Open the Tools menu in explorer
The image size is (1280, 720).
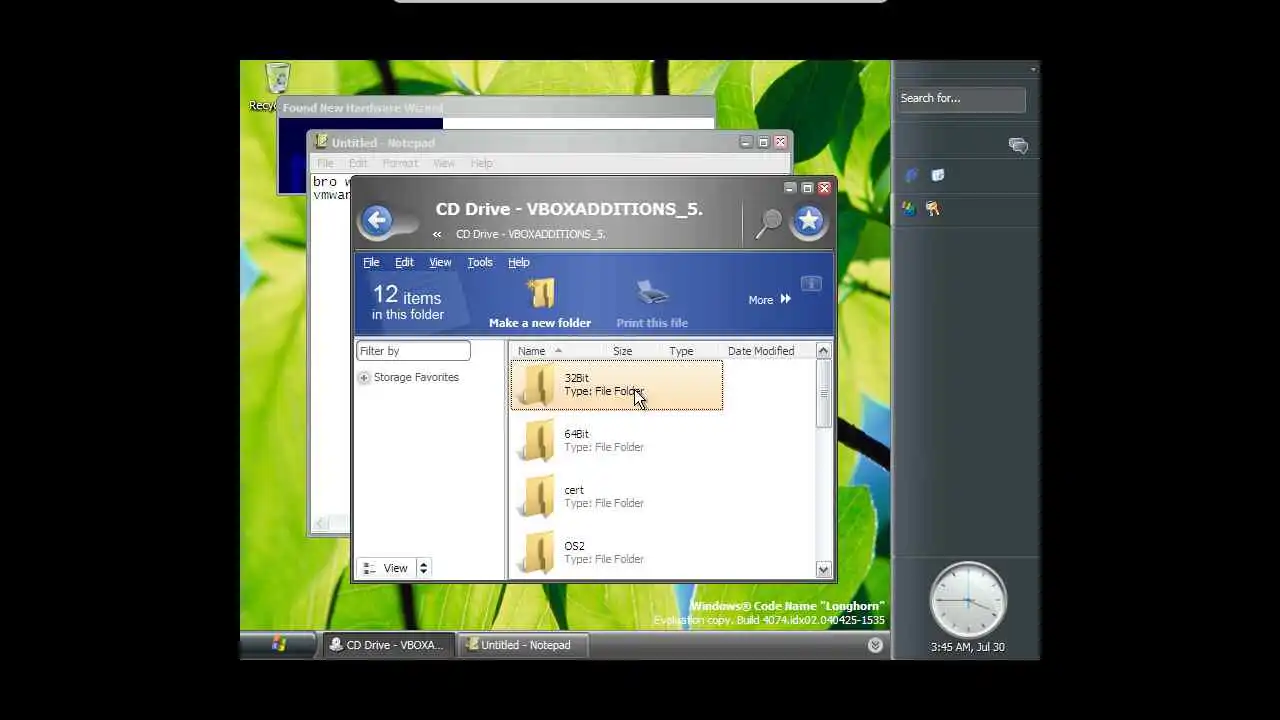[480, 262]
